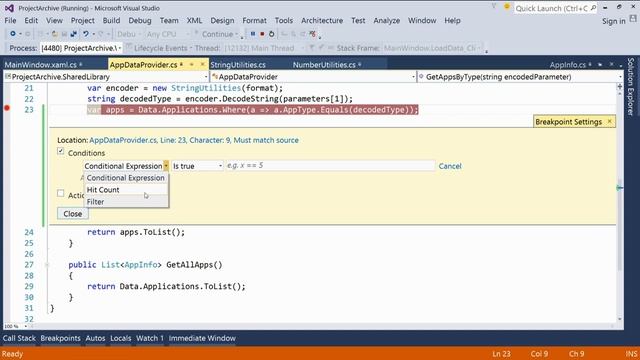Click the account avatar icon beside Sign in
Image resolution: width=640 pixels, height=360 pixels.
pyautogui.click(x=633, y=19)
